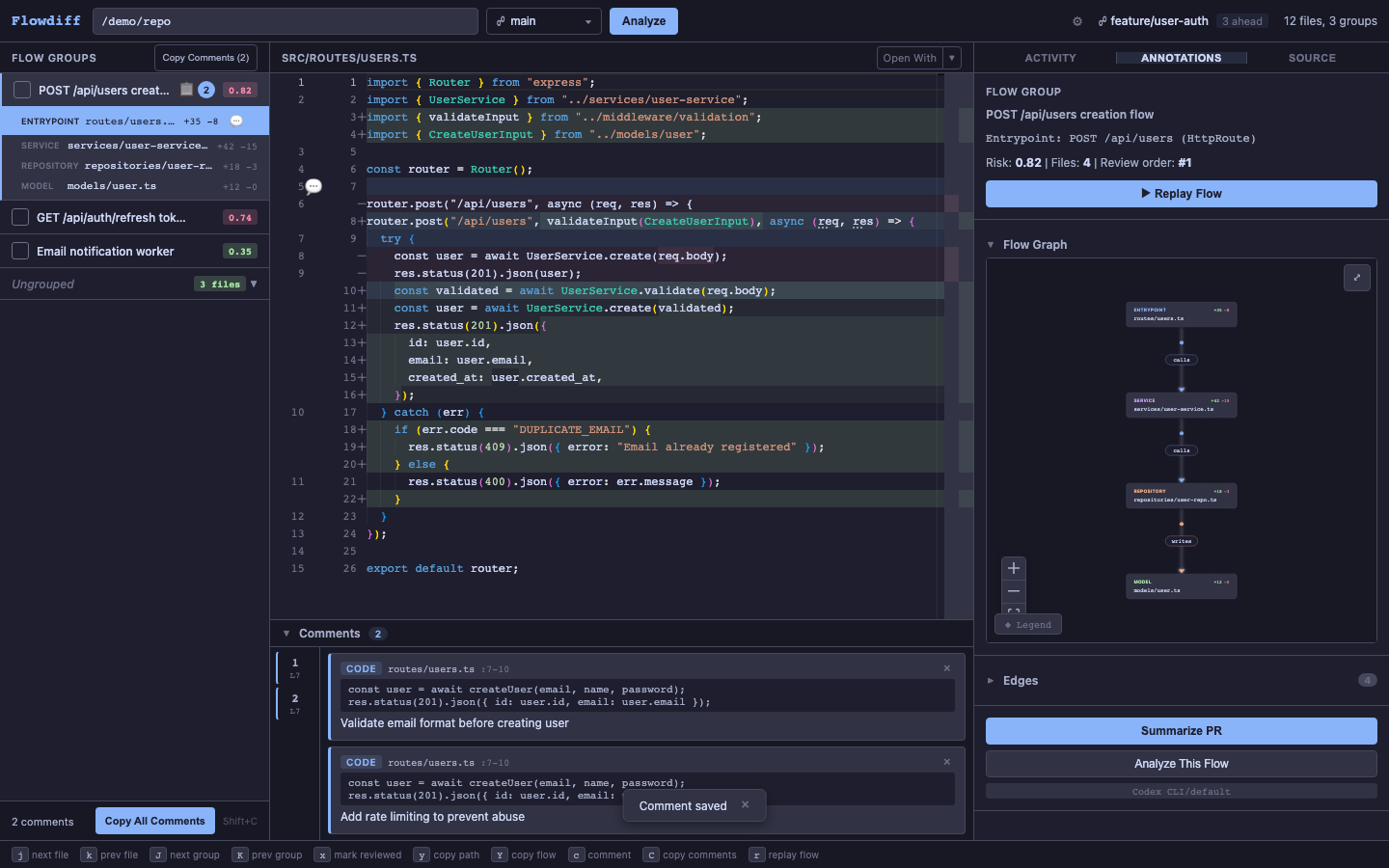Select the SERVICE node in flow graph
Viewport: 1389px width, 868px height.
pyautogui.click(x=1182, y=405)
